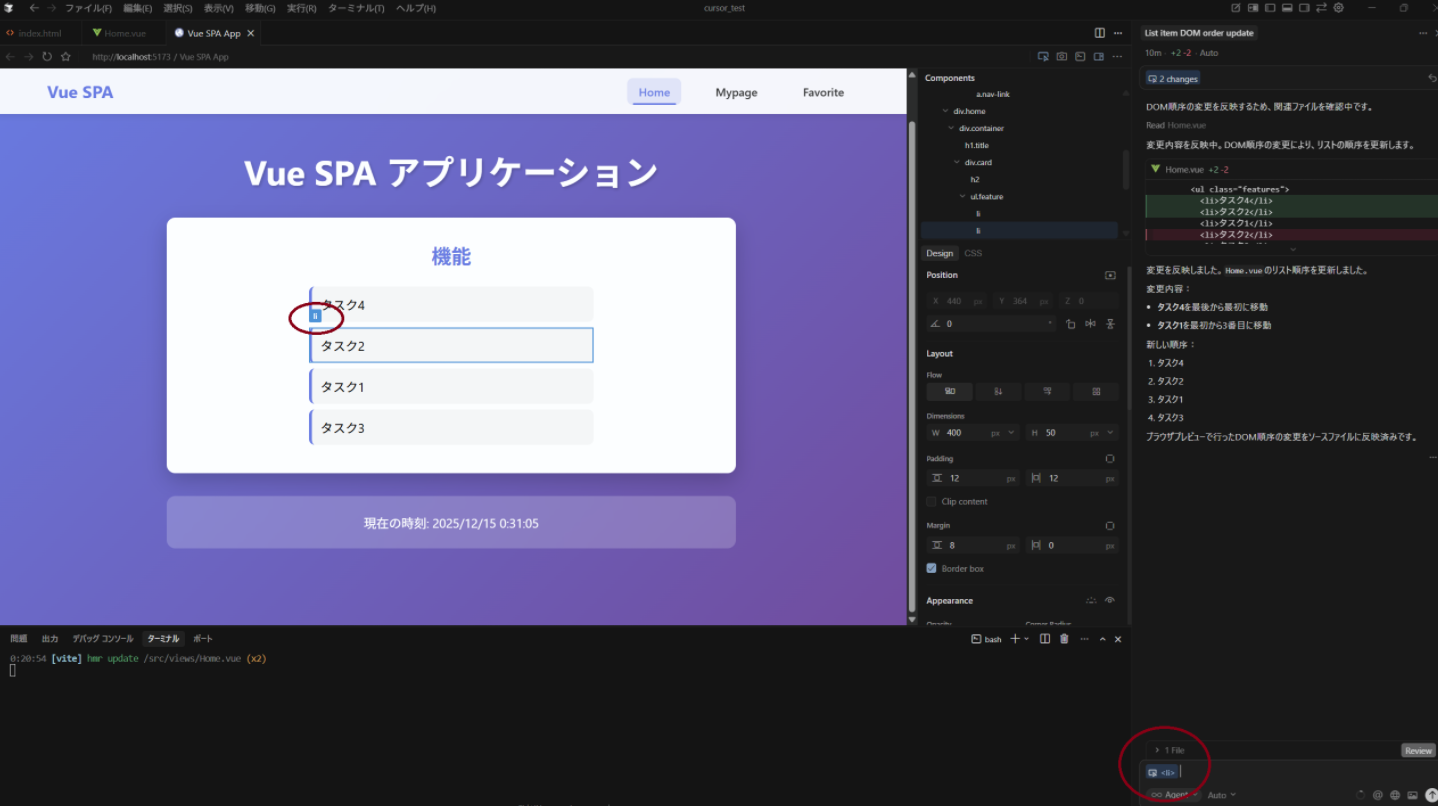
Task: Select the wrap flow option
Action: pos(1047,392)
